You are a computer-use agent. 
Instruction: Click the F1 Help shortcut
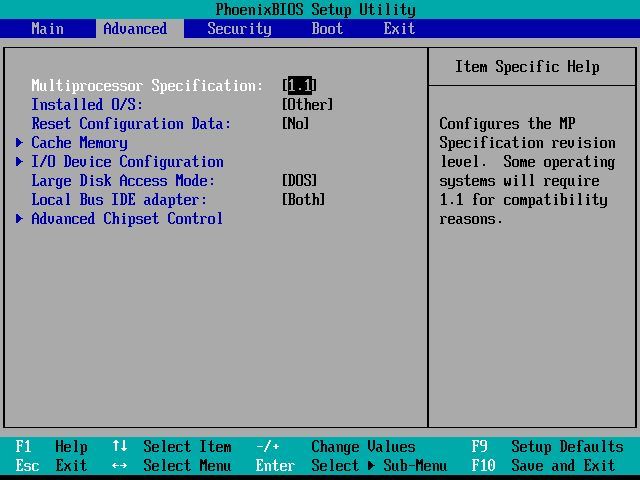coord(51,447)
